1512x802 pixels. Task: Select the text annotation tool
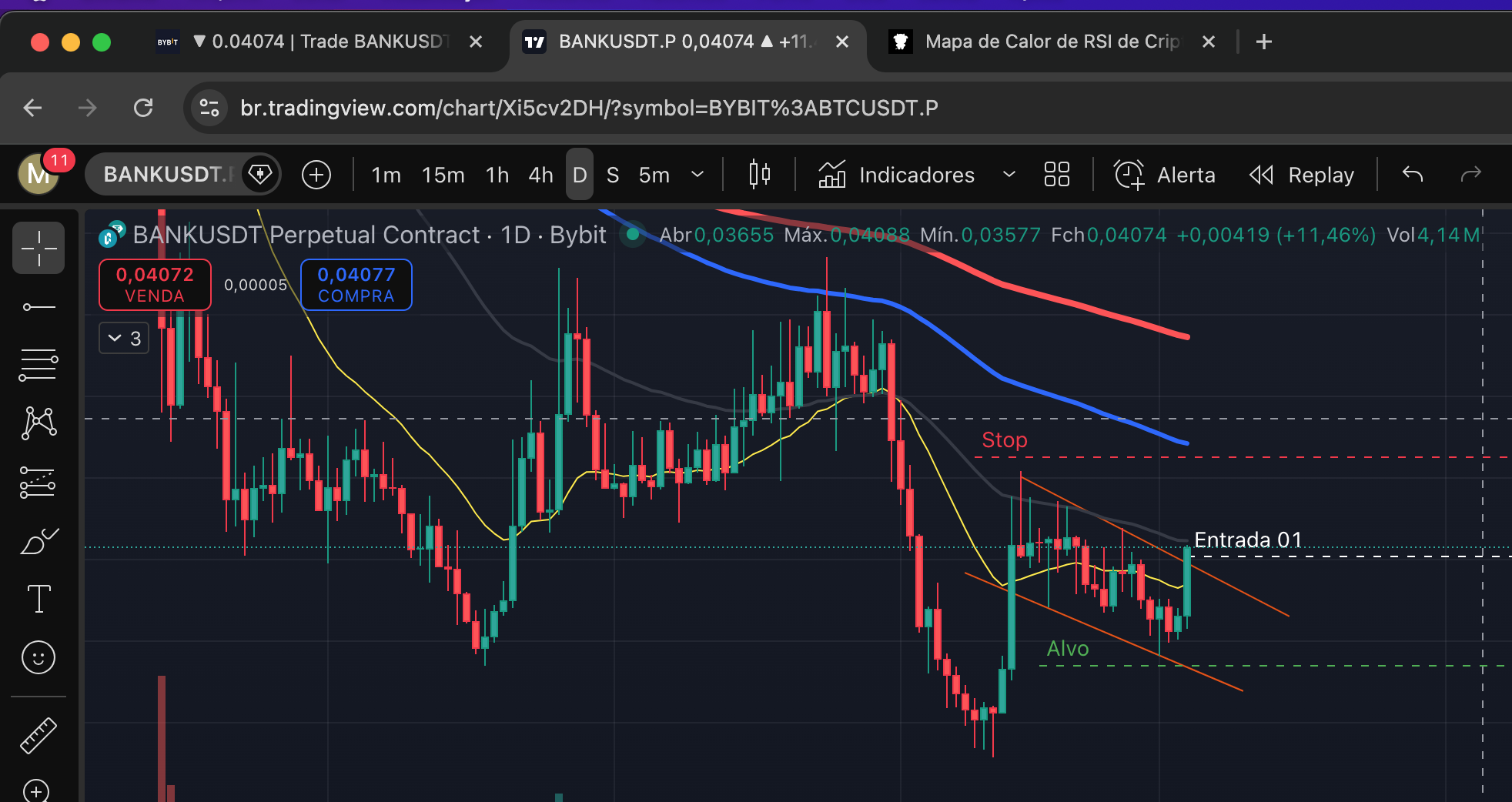click(x=38, y=599)
